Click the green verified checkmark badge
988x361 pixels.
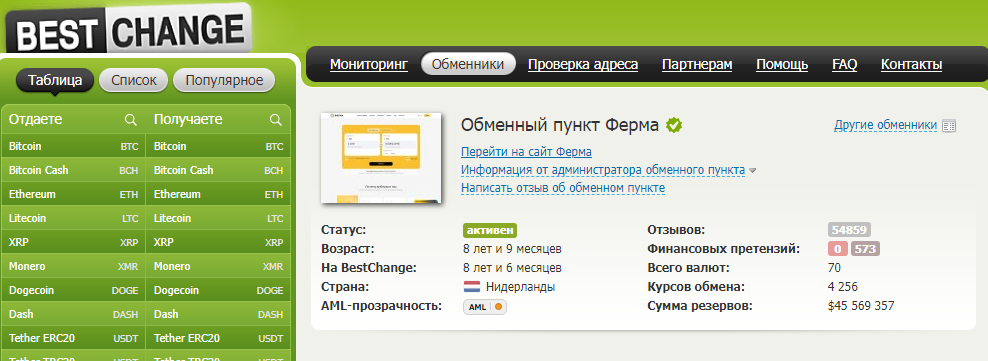674,125
